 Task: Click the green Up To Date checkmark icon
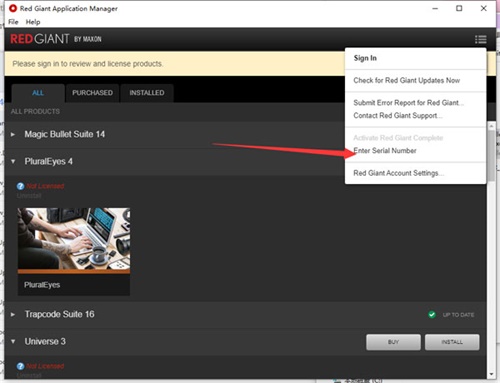point(432,314)
